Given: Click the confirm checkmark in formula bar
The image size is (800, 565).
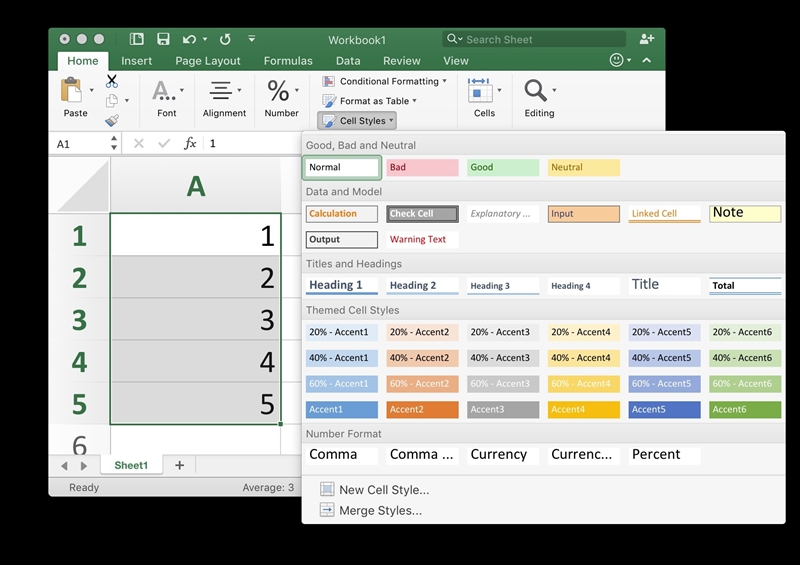Looking at the screenshot, I should click(164, 143).
